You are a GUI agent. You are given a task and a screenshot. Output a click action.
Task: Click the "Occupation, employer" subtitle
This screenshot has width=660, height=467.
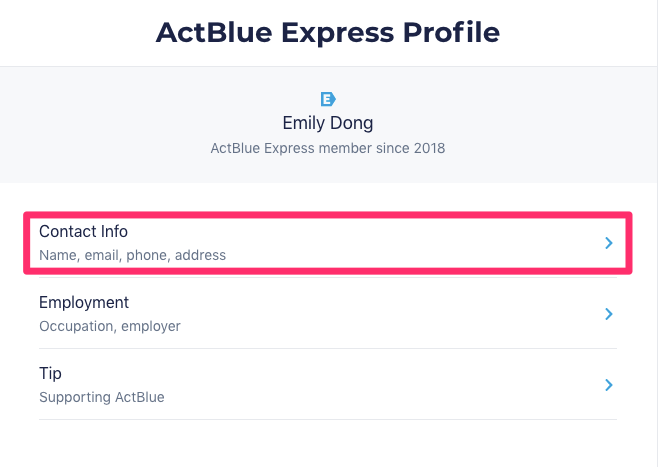110,326
